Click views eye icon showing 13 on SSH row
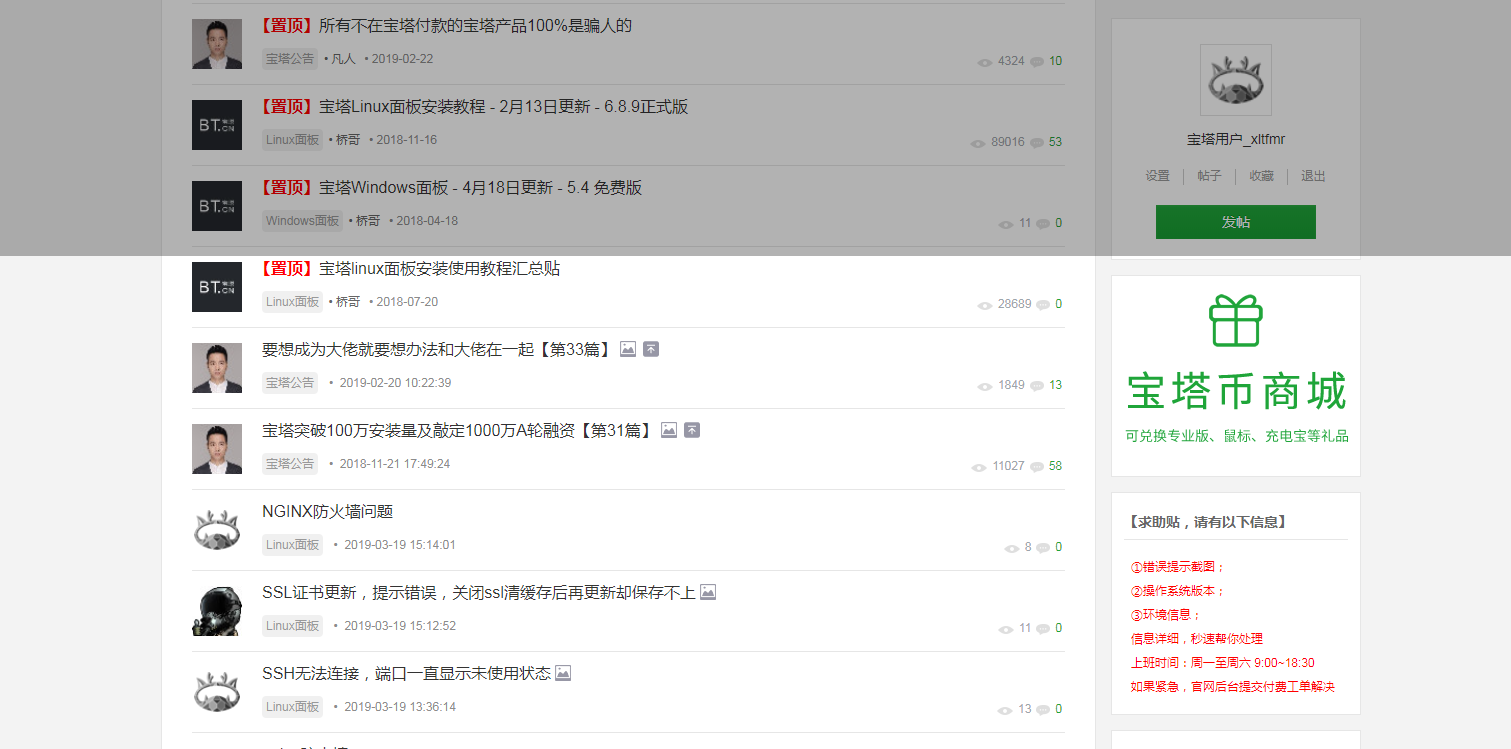Screen dimensions: 1511x749 point(1006,710)
